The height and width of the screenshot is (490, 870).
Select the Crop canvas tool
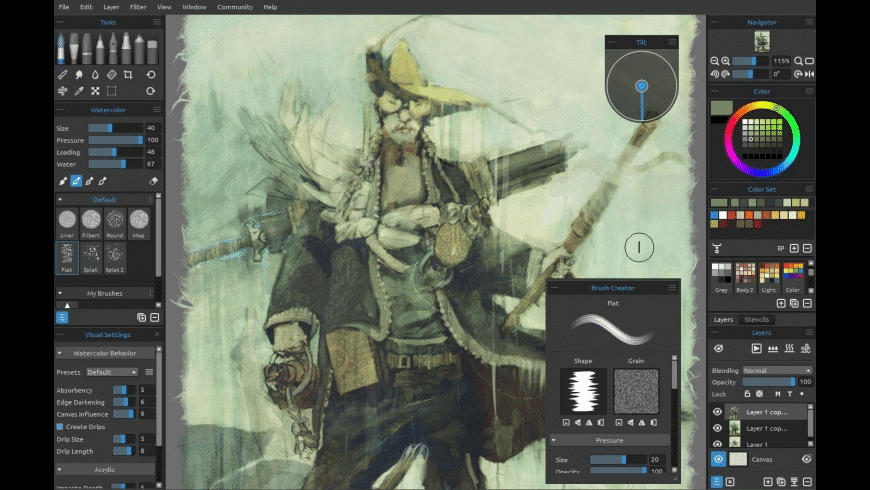coord(128,74)
